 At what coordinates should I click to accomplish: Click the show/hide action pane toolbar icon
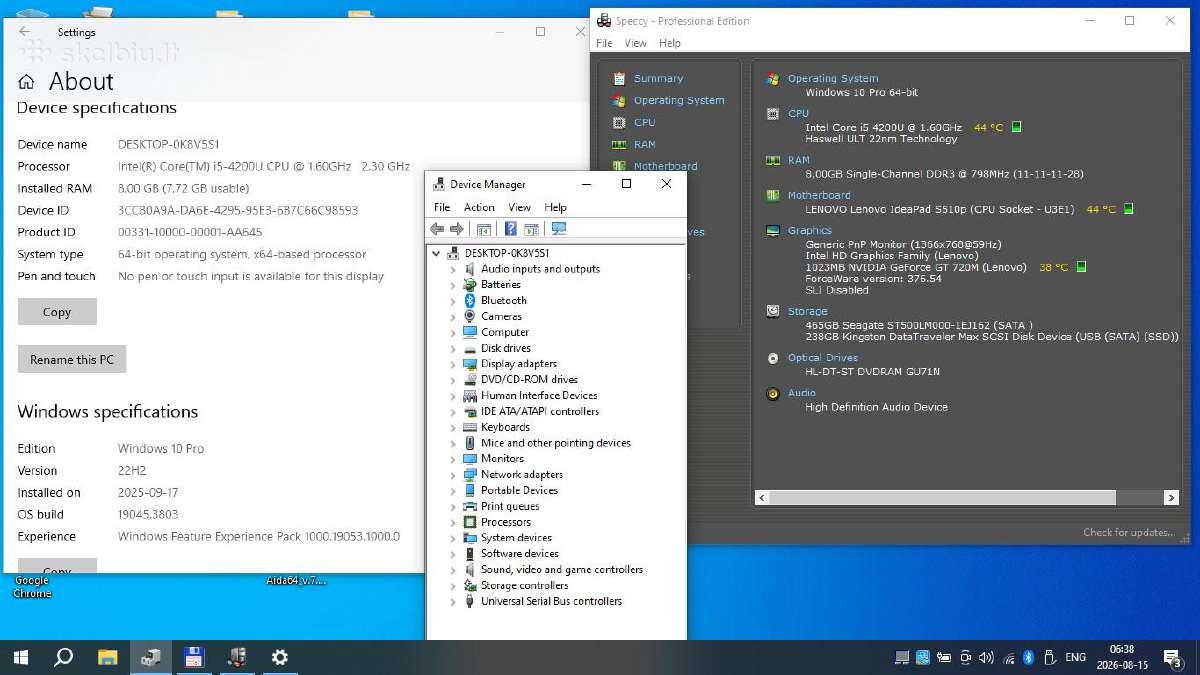click(531, 229)
